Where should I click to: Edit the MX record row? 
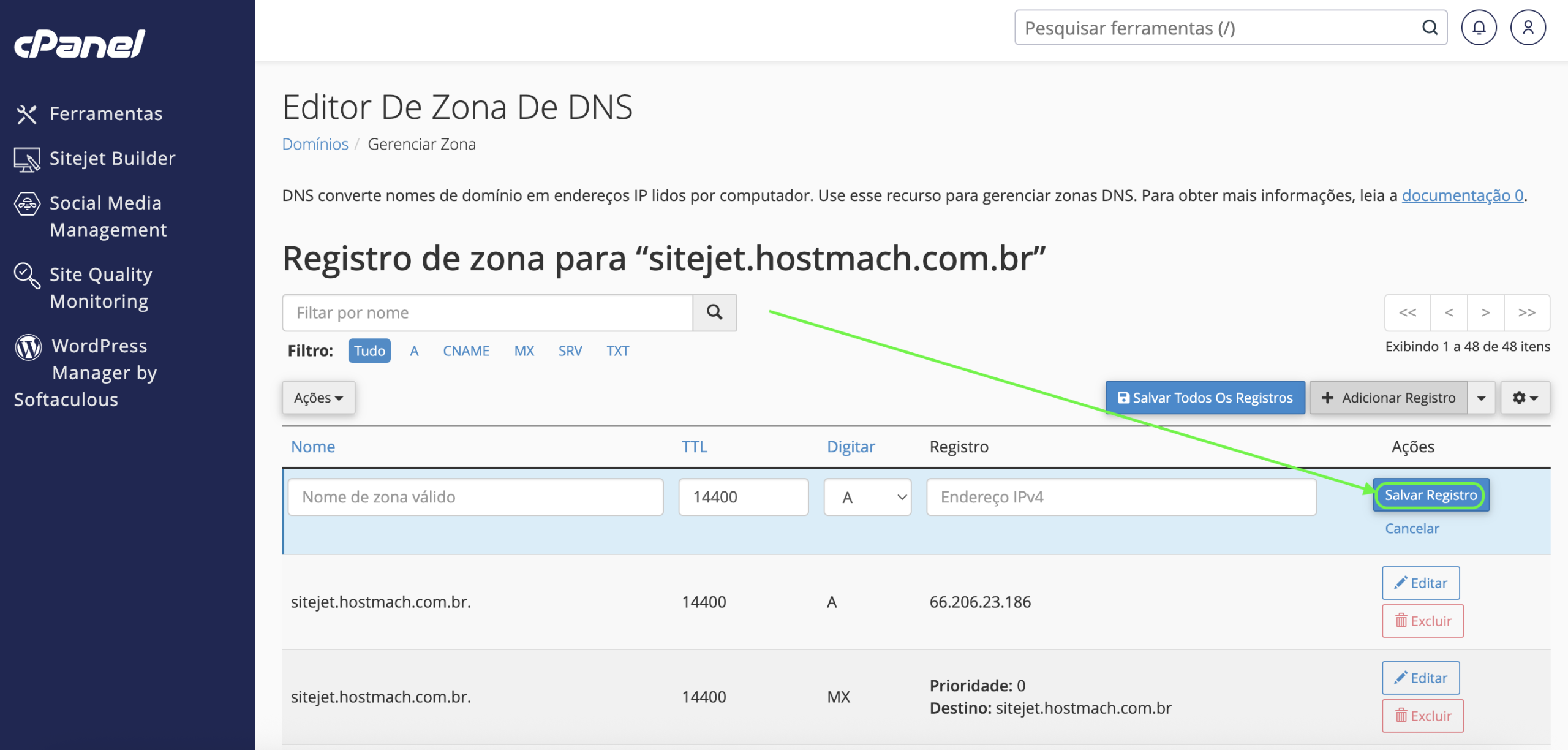[x=1420, y=678]
